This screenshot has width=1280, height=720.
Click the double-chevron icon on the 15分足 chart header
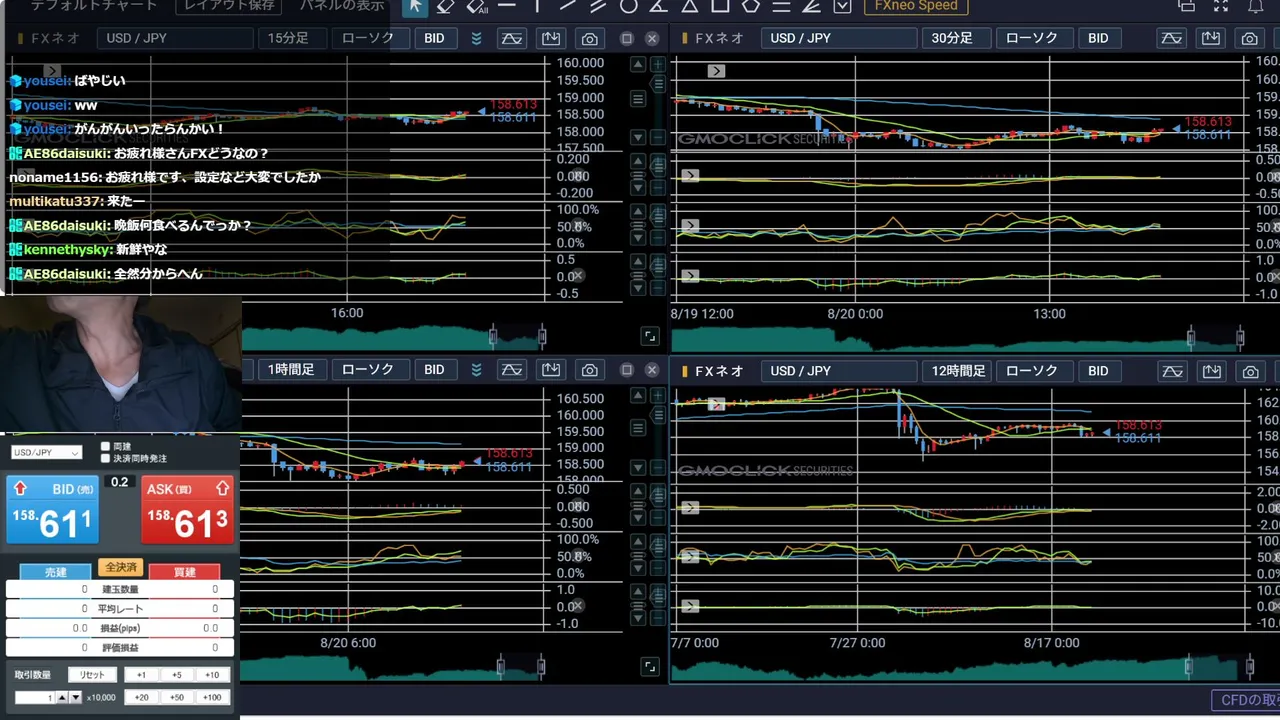click(477, 38)
